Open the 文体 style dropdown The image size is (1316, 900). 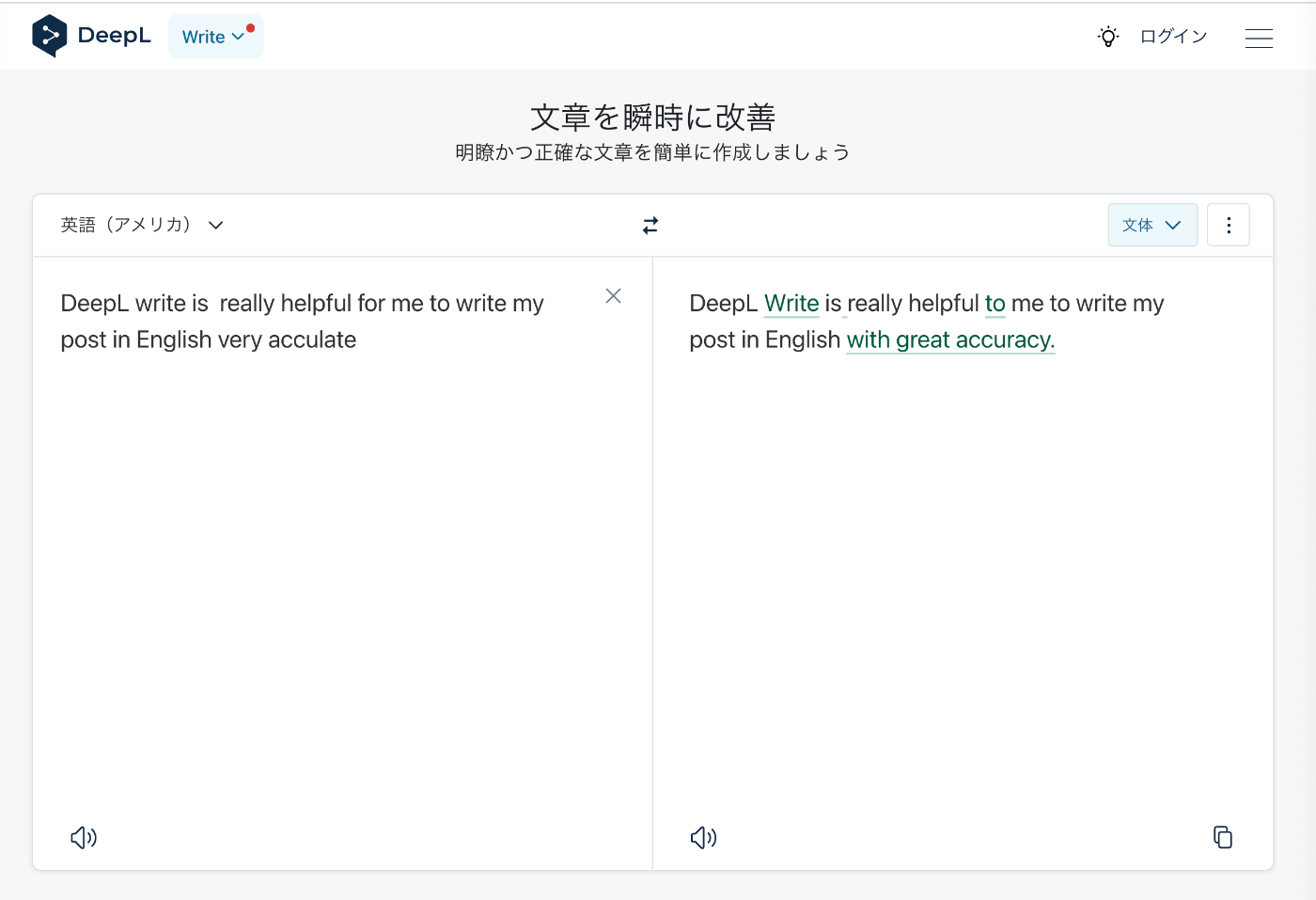(x=1152, y=226)
